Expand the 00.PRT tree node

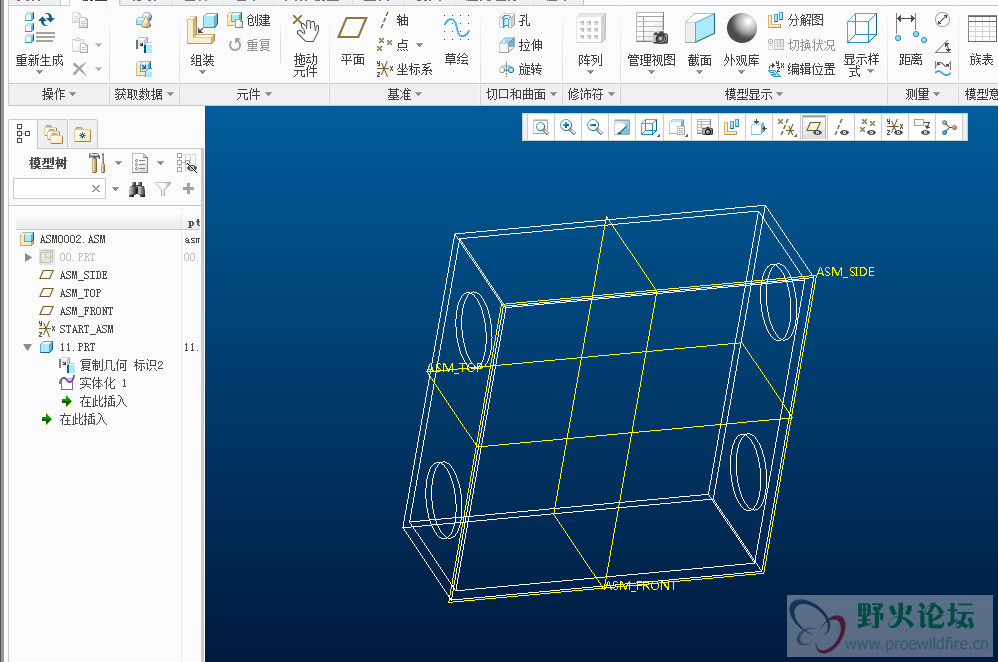pyautogui.click(x=28, y=257)
